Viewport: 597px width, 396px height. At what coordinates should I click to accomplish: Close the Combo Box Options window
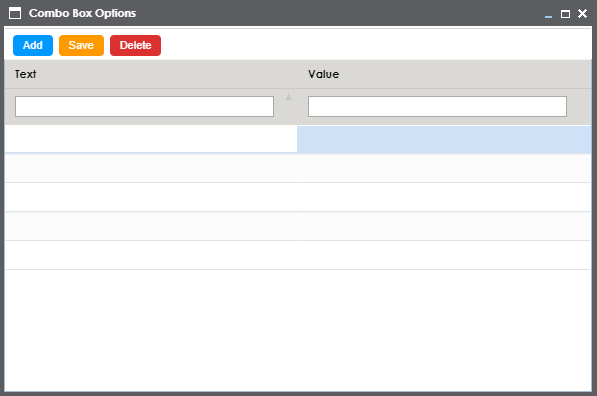pos(582,14)
